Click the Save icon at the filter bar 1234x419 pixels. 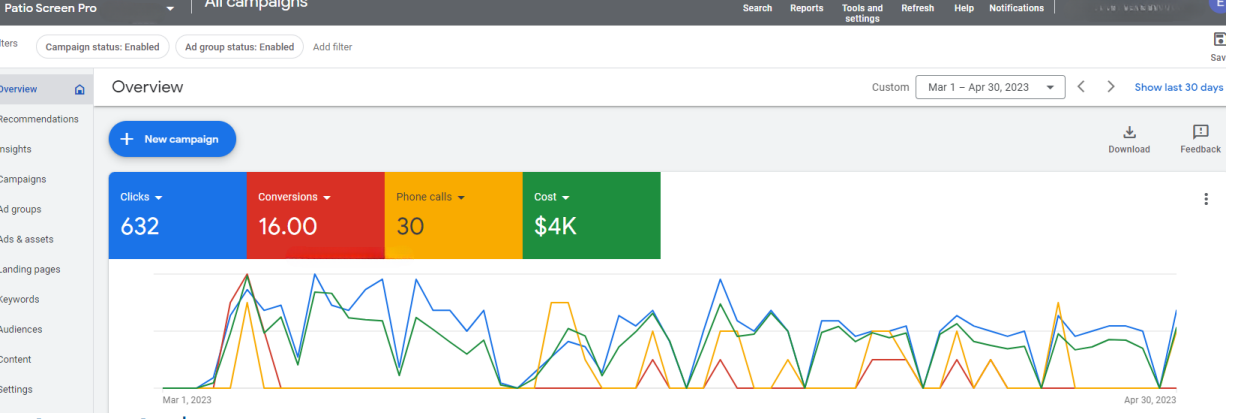[x=1219, y=39]
